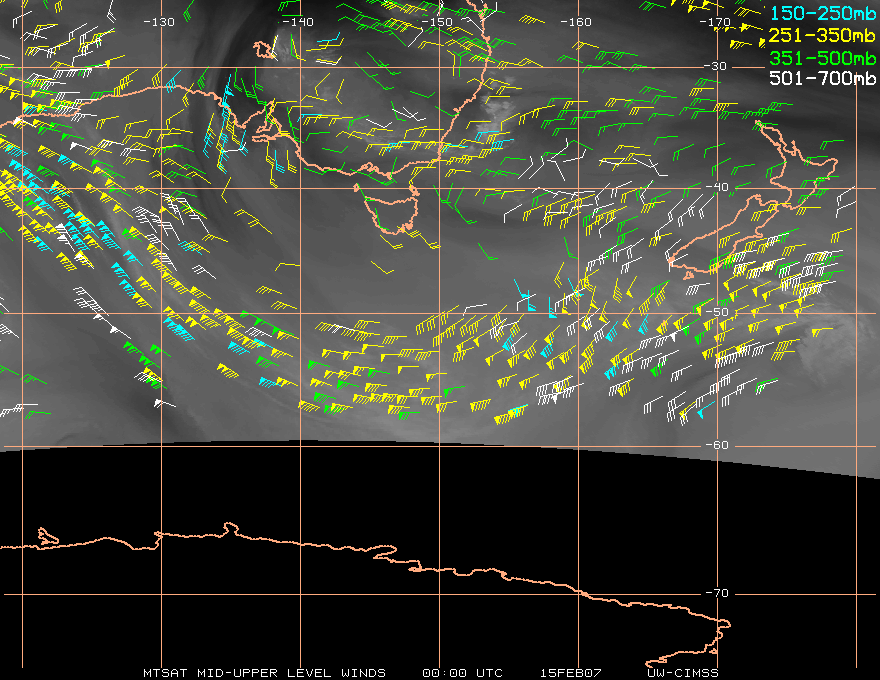Click the -40 latitude label
880x680 pixels.
tap(717, 187)
